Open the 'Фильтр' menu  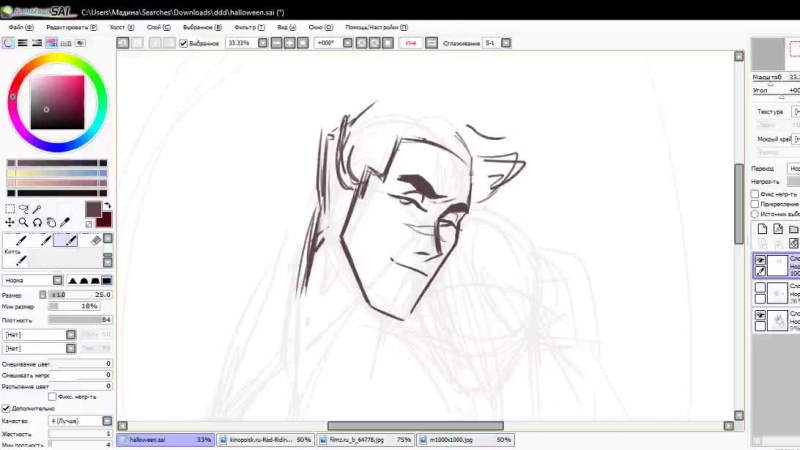(246, 28)
